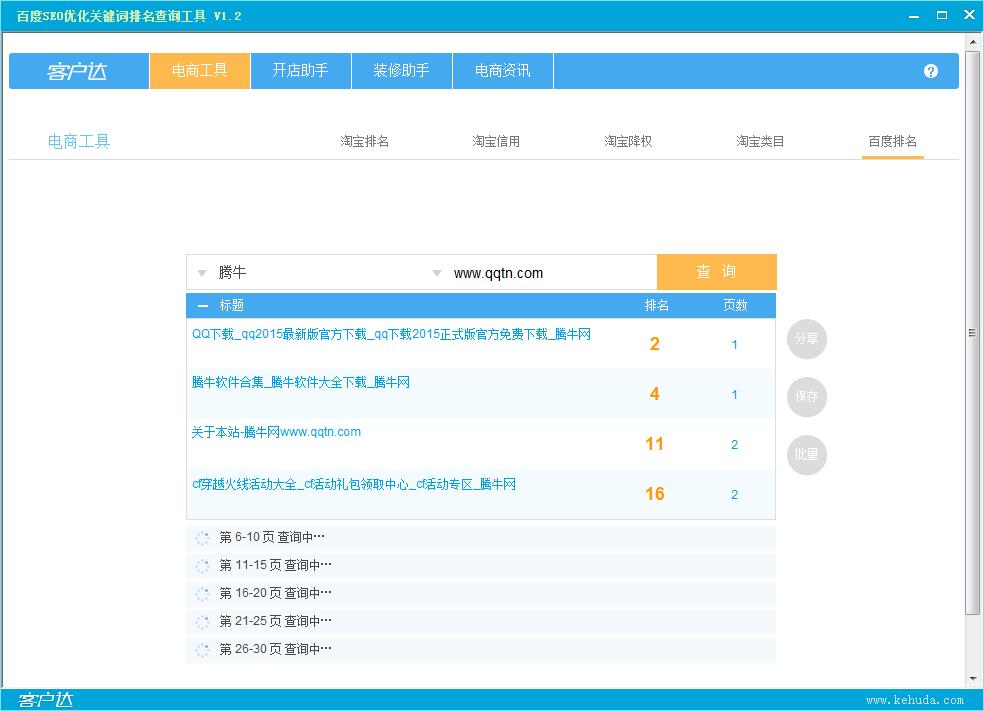Screen dimensions: 984x711
Task: Switch to the 淘宝降权 sub-tab
Action: point(628,142)
